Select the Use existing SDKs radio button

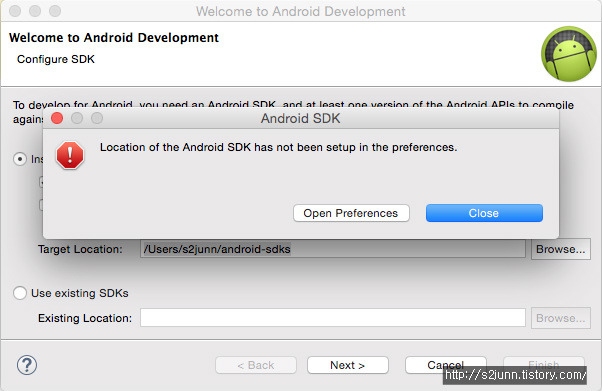(20, 293)
